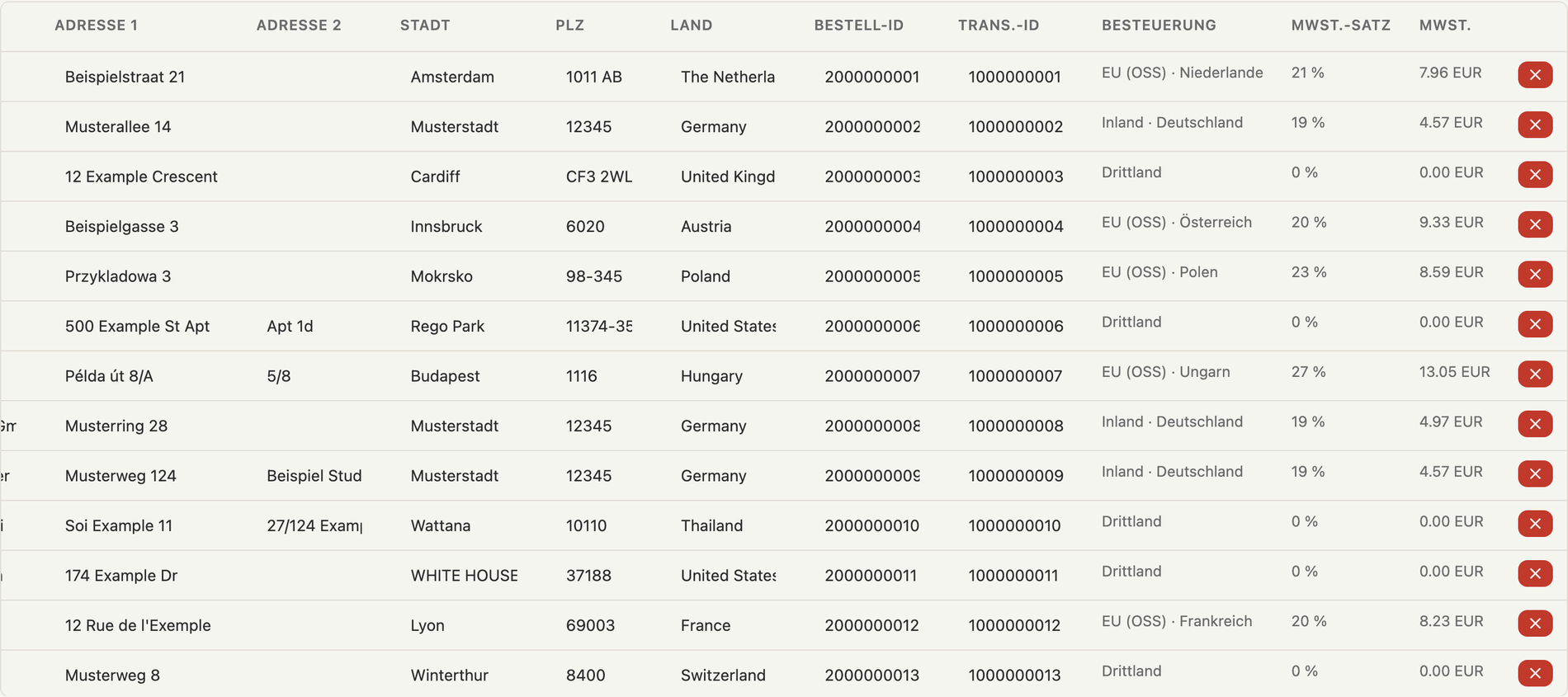This screenshot has width=1568, height=697.
Task: Remove the Lyon France entry
Action: pos(1535,624)
